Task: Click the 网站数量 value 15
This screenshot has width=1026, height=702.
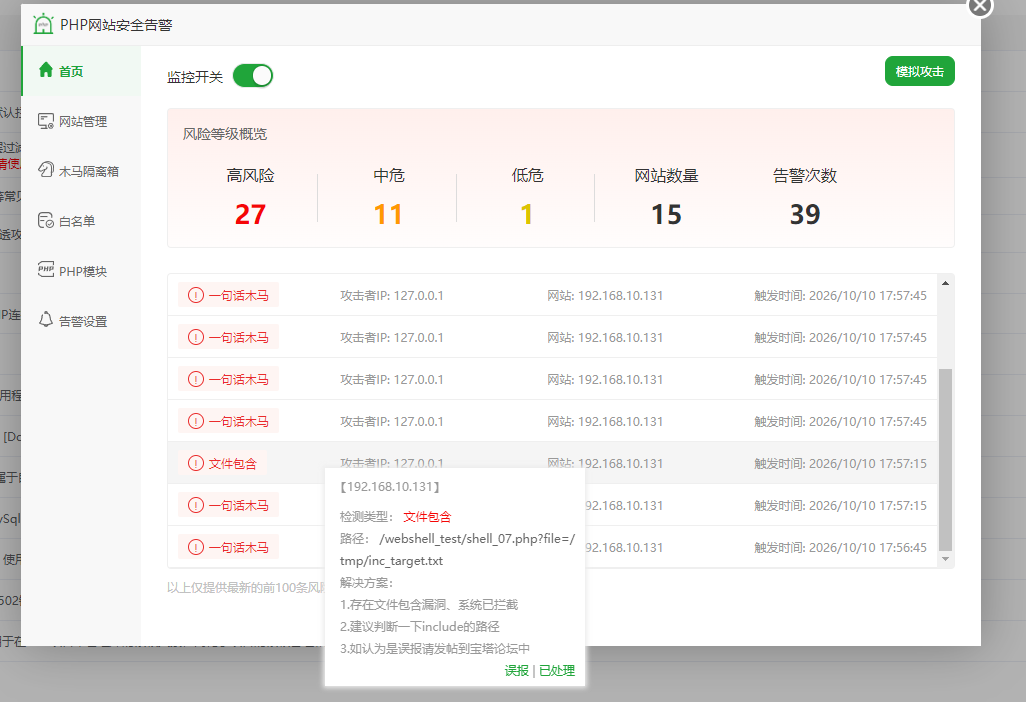Action: coord(666,215)
